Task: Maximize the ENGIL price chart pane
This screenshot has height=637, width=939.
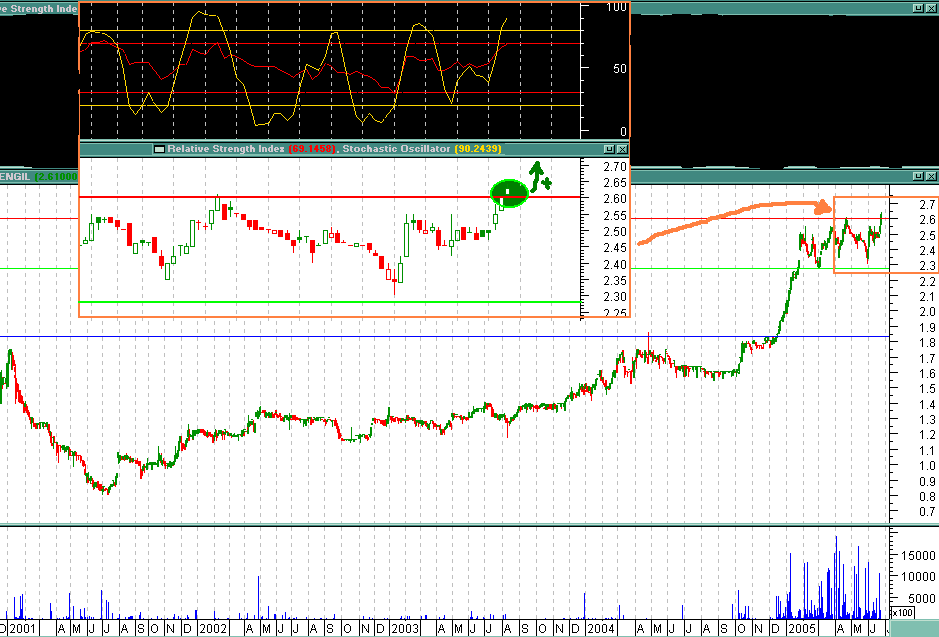Action: click(919, 176)
